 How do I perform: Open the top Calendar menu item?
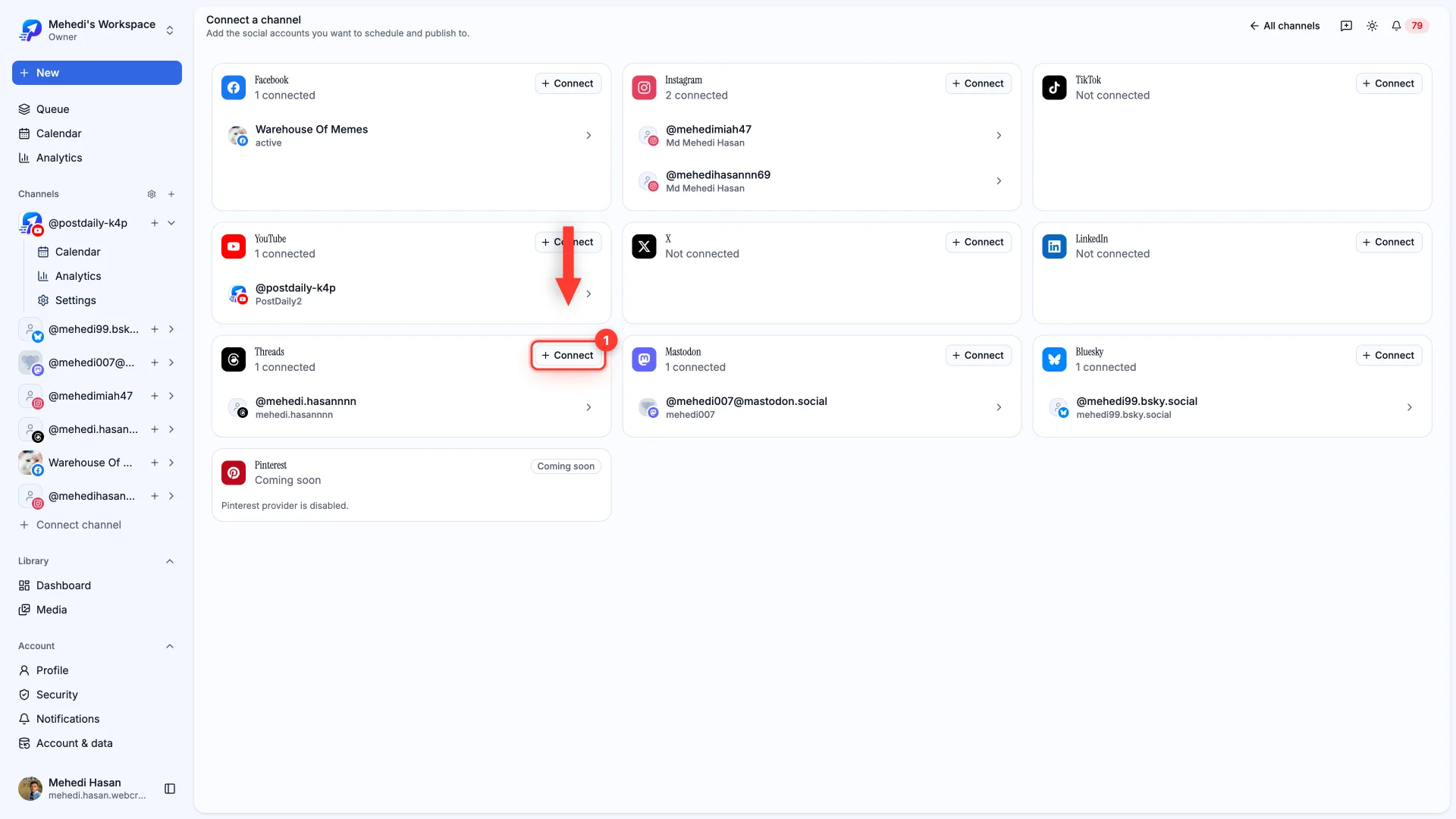[x=97, y=133]
